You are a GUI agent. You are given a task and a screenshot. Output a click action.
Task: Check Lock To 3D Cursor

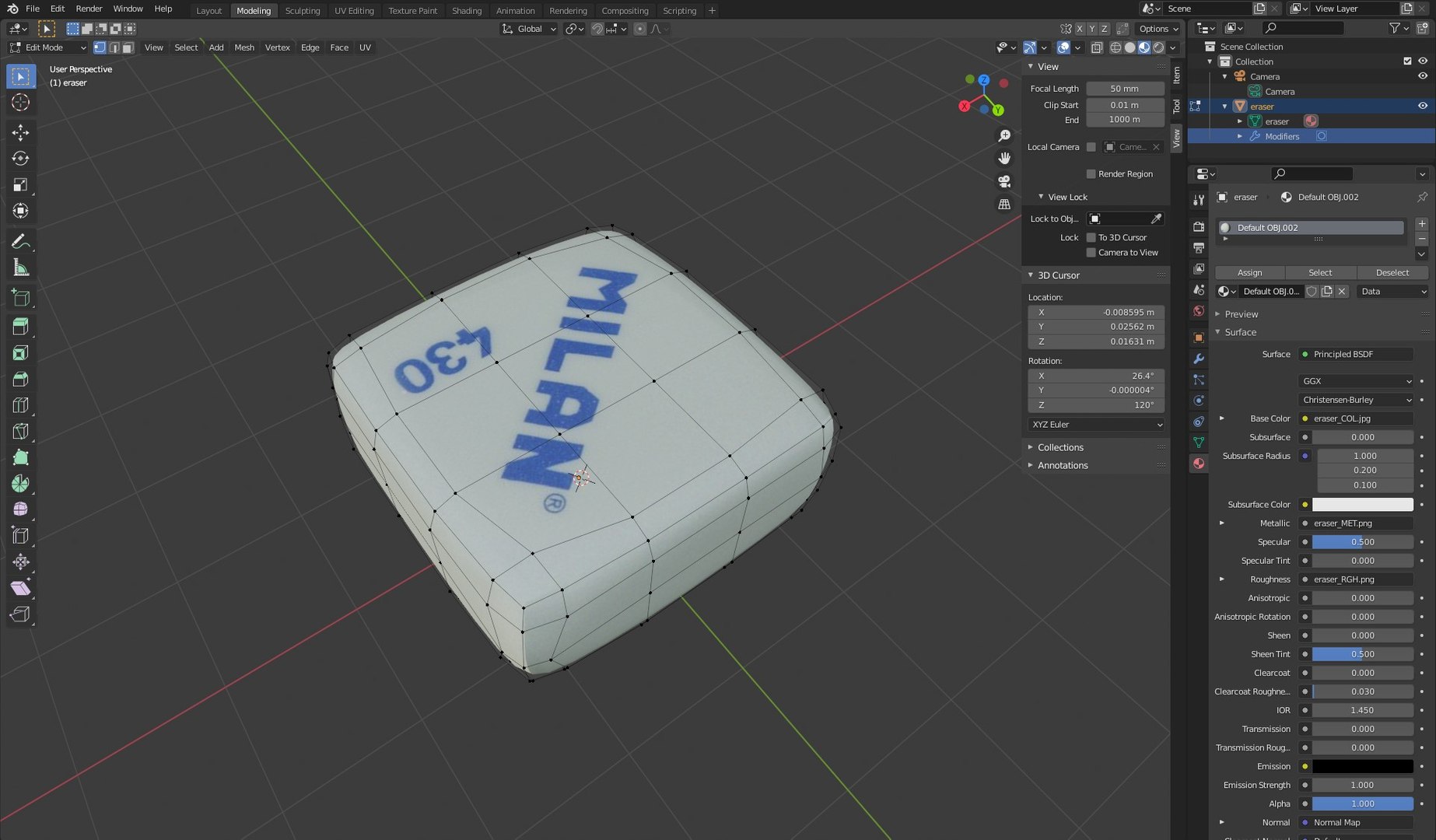(1091, 238)
